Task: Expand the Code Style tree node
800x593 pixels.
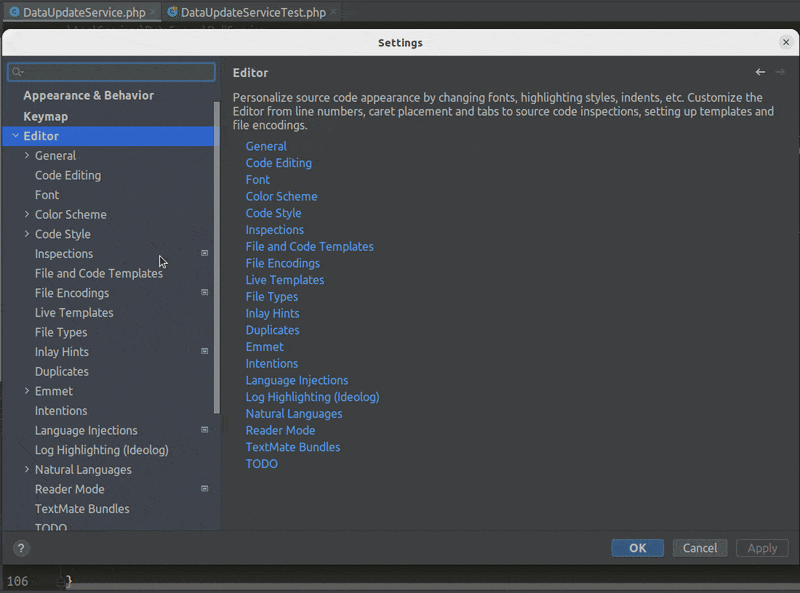Action: pyautogui.click(x=27, y=234)
